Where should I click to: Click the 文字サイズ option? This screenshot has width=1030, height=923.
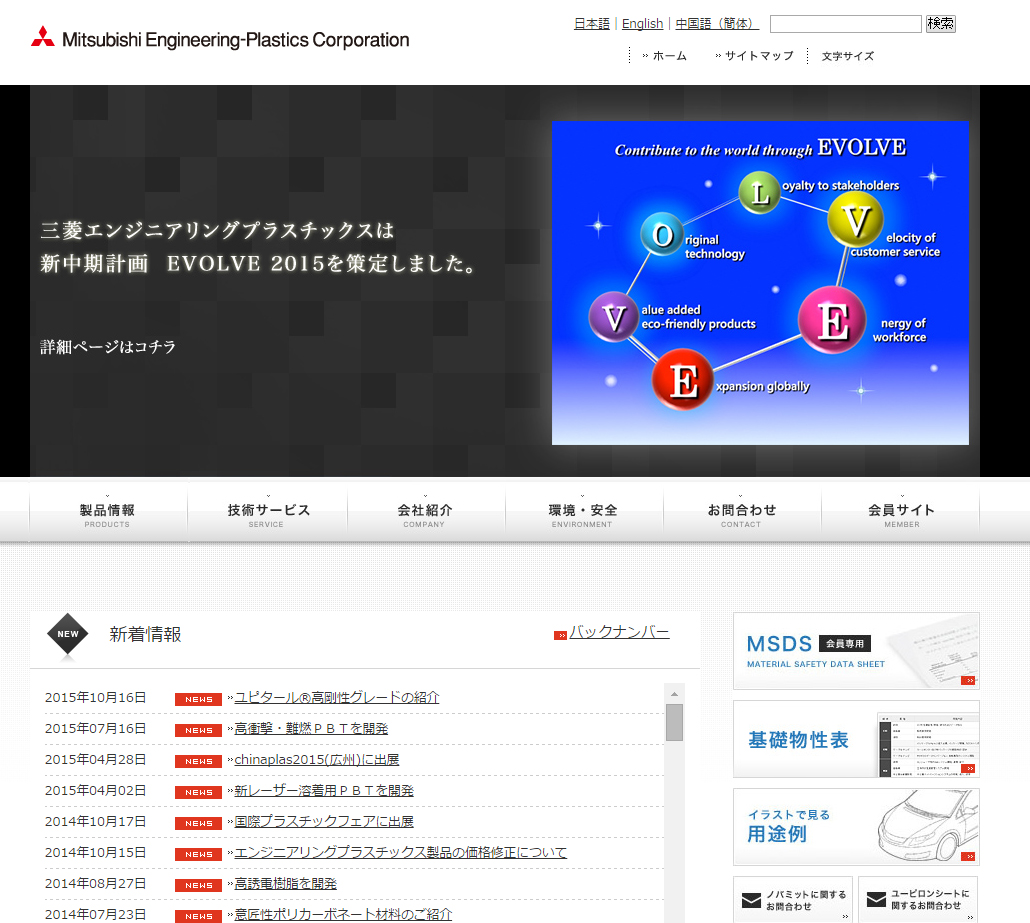(848, 56)
